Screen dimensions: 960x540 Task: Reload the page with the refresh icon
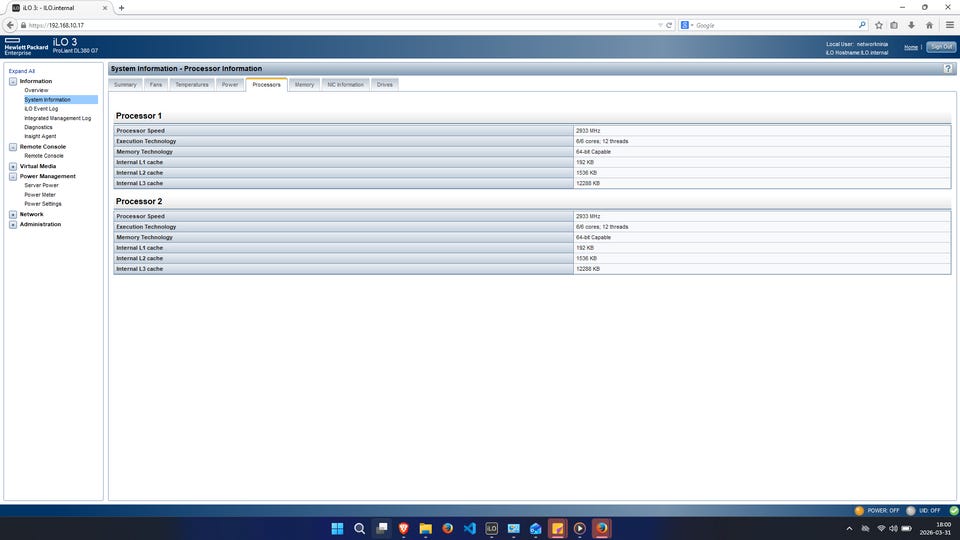(669, 25)
